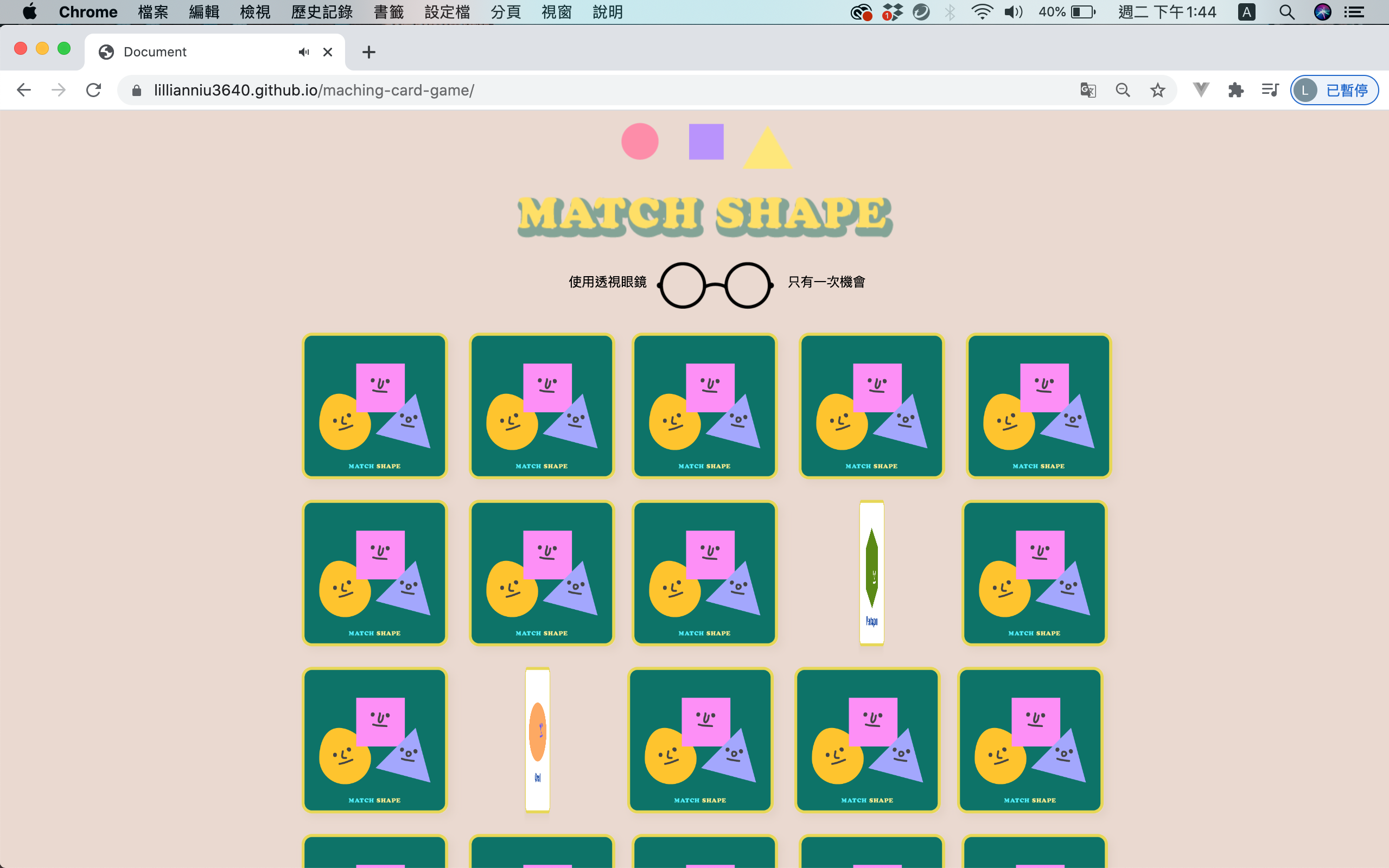
Task: Toggle the volume icon in the menu bar
Action: tap(1013, 11)
